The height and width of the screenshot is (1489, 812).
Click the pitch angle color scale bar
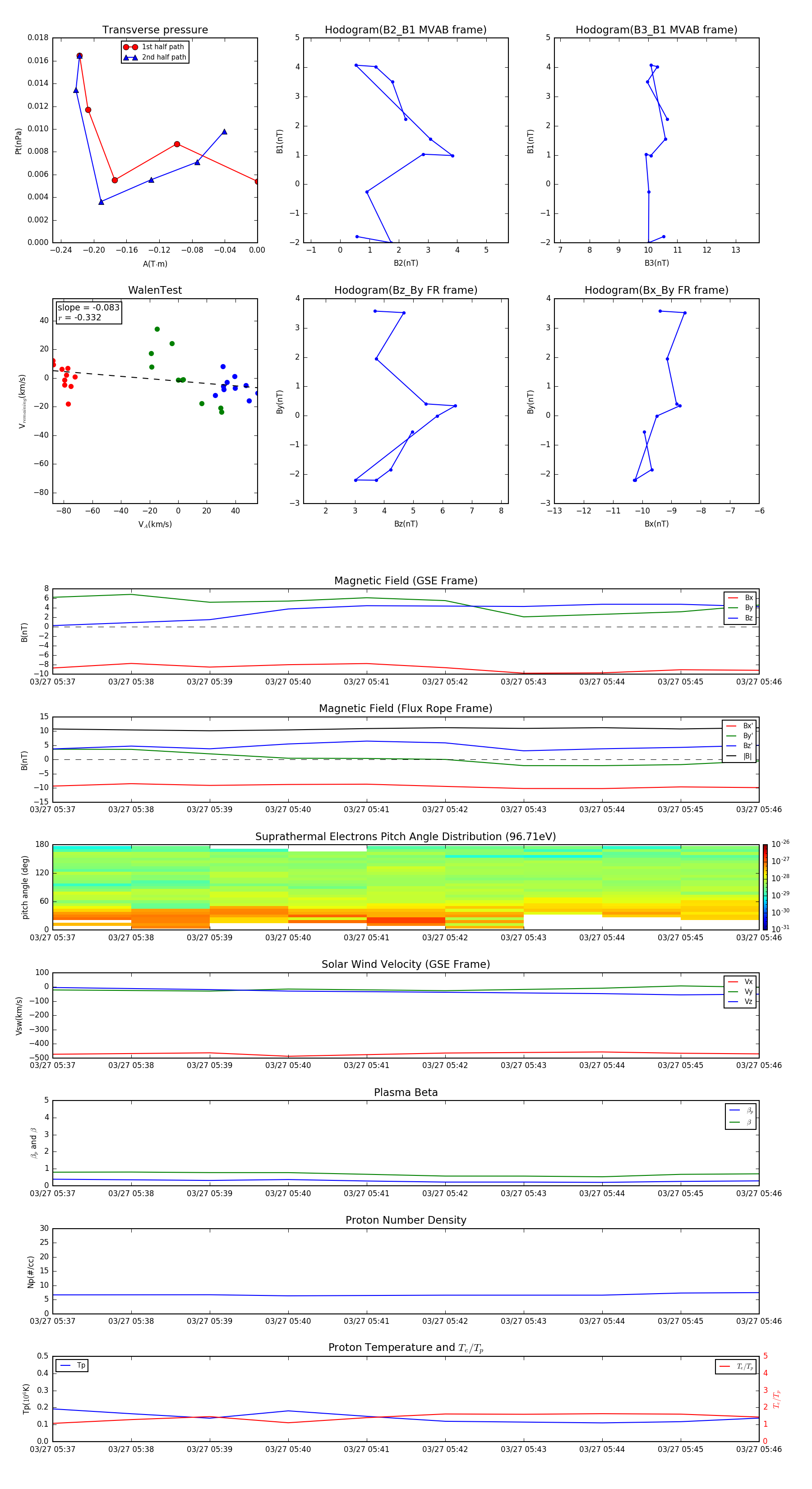765,887
